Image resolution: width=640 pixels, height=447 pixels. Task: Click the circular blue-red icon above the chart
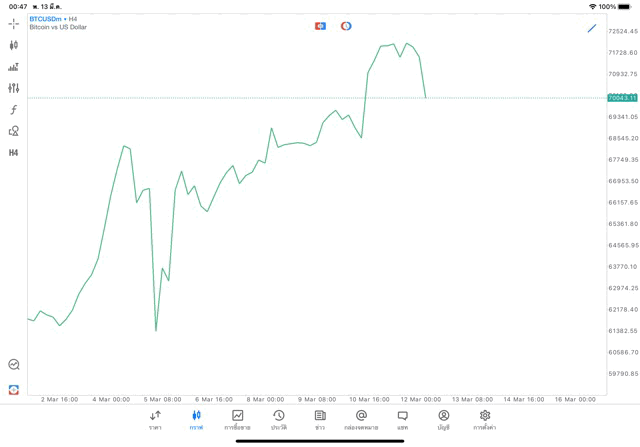346,26
